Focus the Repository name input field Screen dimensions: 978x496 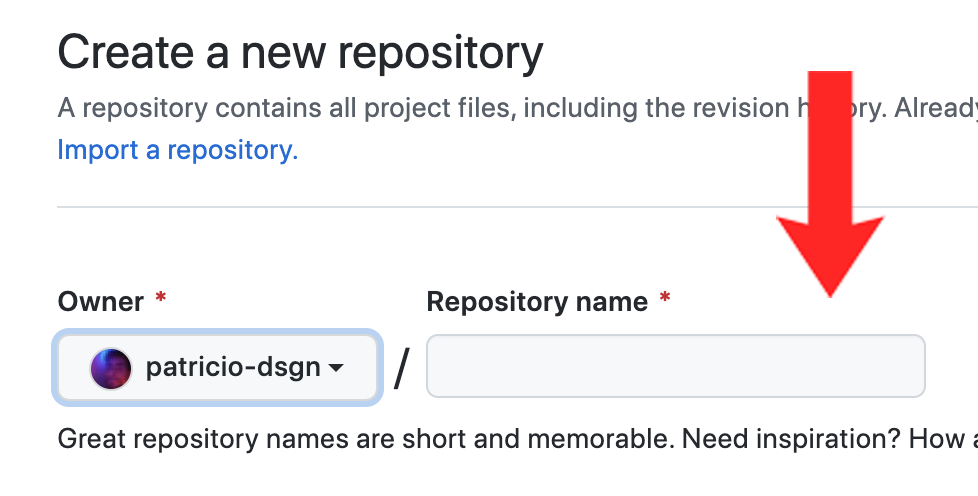click(x=675, y=366)
